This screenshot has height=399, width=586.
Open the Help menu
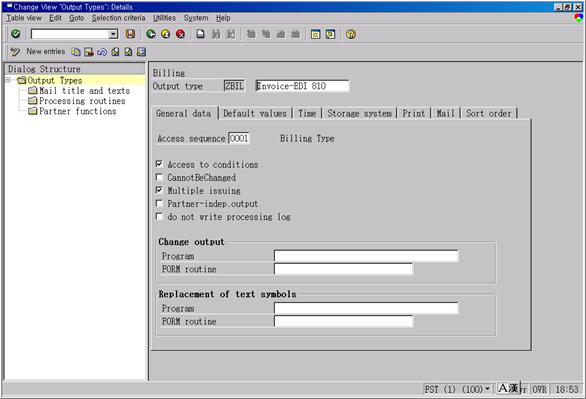click(223, 18)
